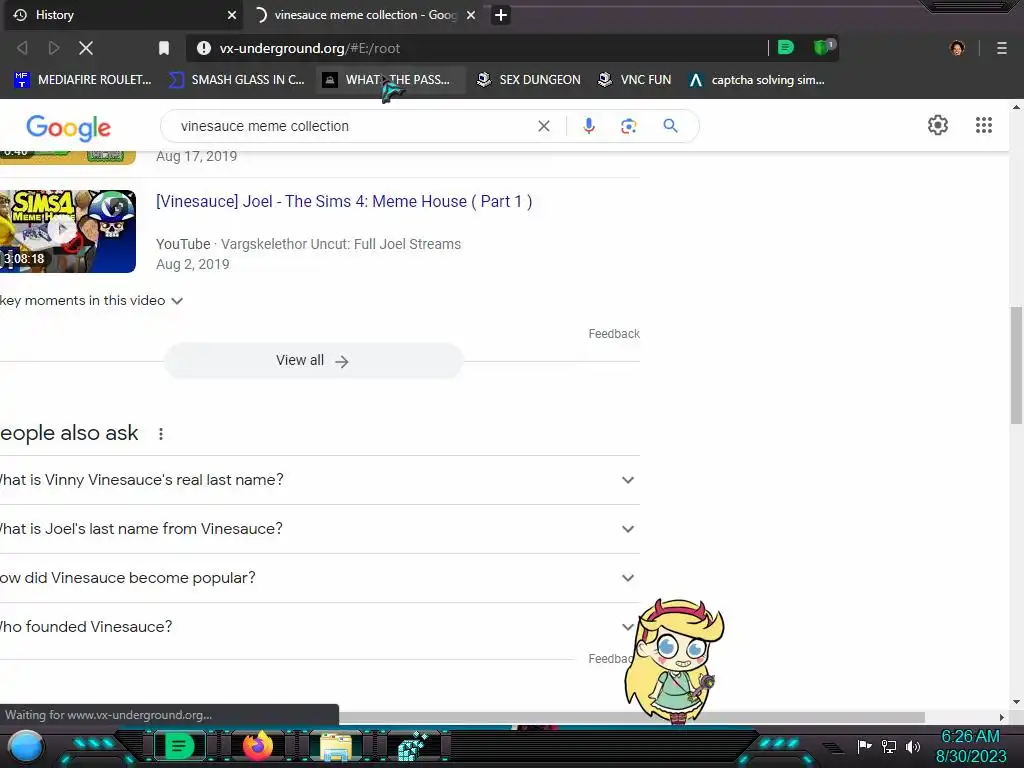The image size is (1024, 768).
Task: Open Action Center flag icon
Action: tap(865, 746)
